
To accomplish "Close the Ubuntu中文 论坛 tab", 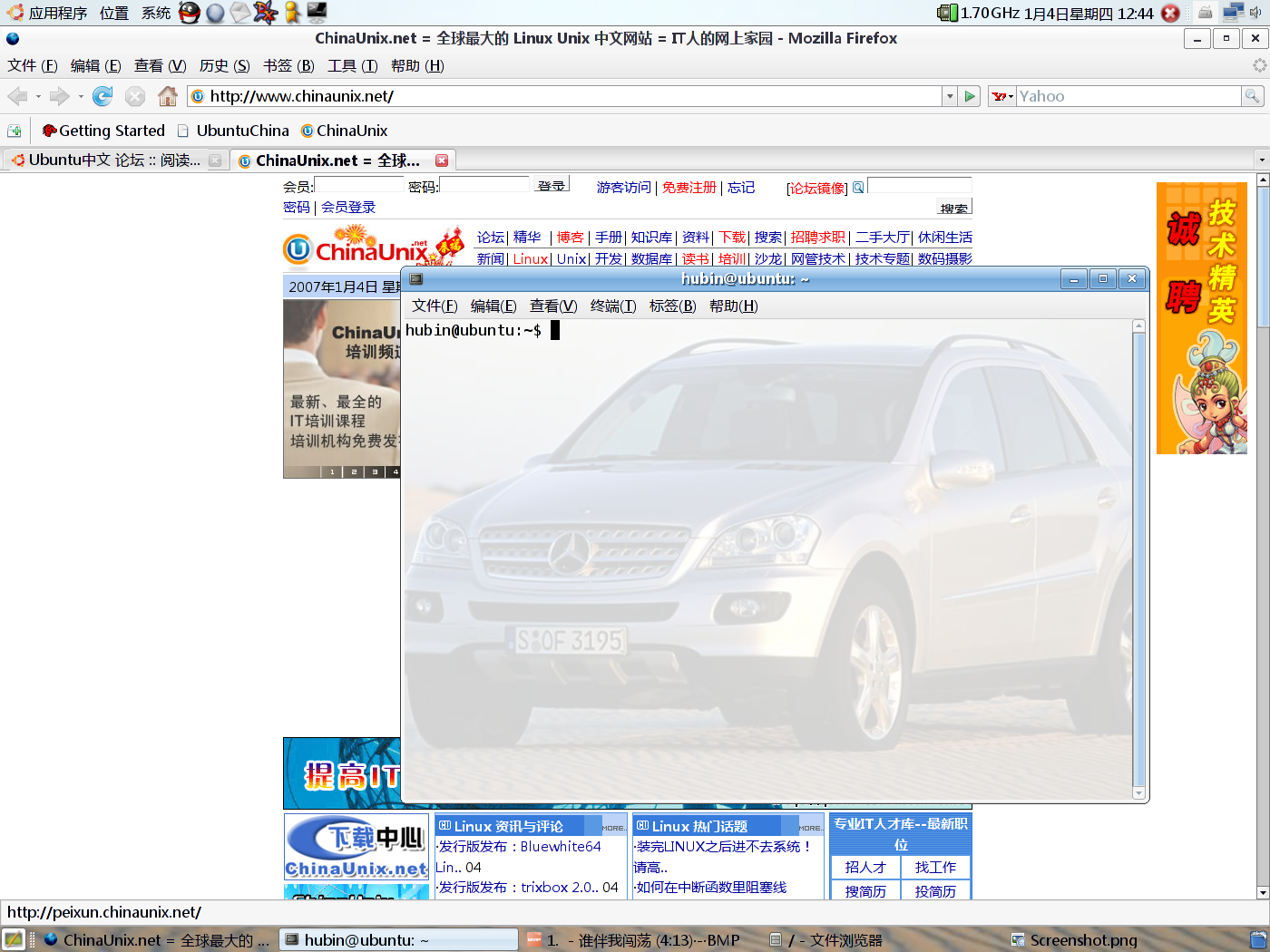I will click(x=215, y=160).
